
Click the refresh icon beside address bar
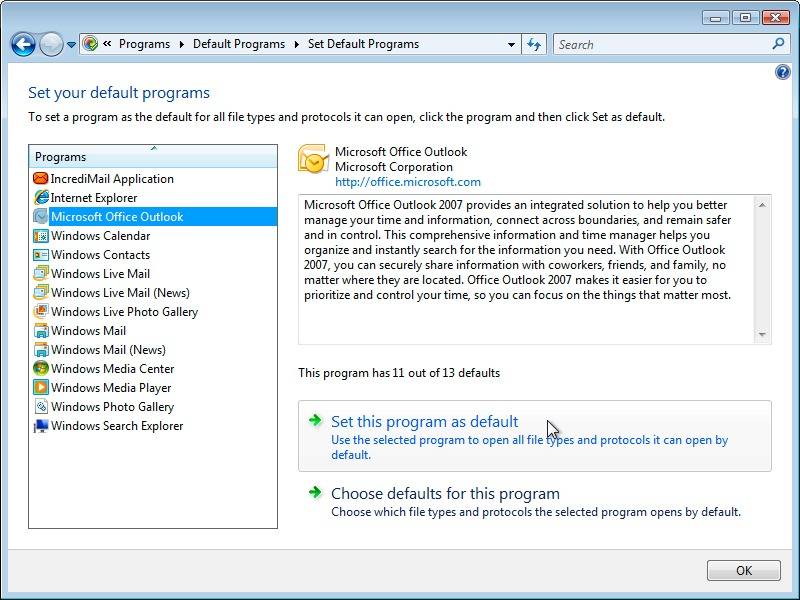[534, 44]
